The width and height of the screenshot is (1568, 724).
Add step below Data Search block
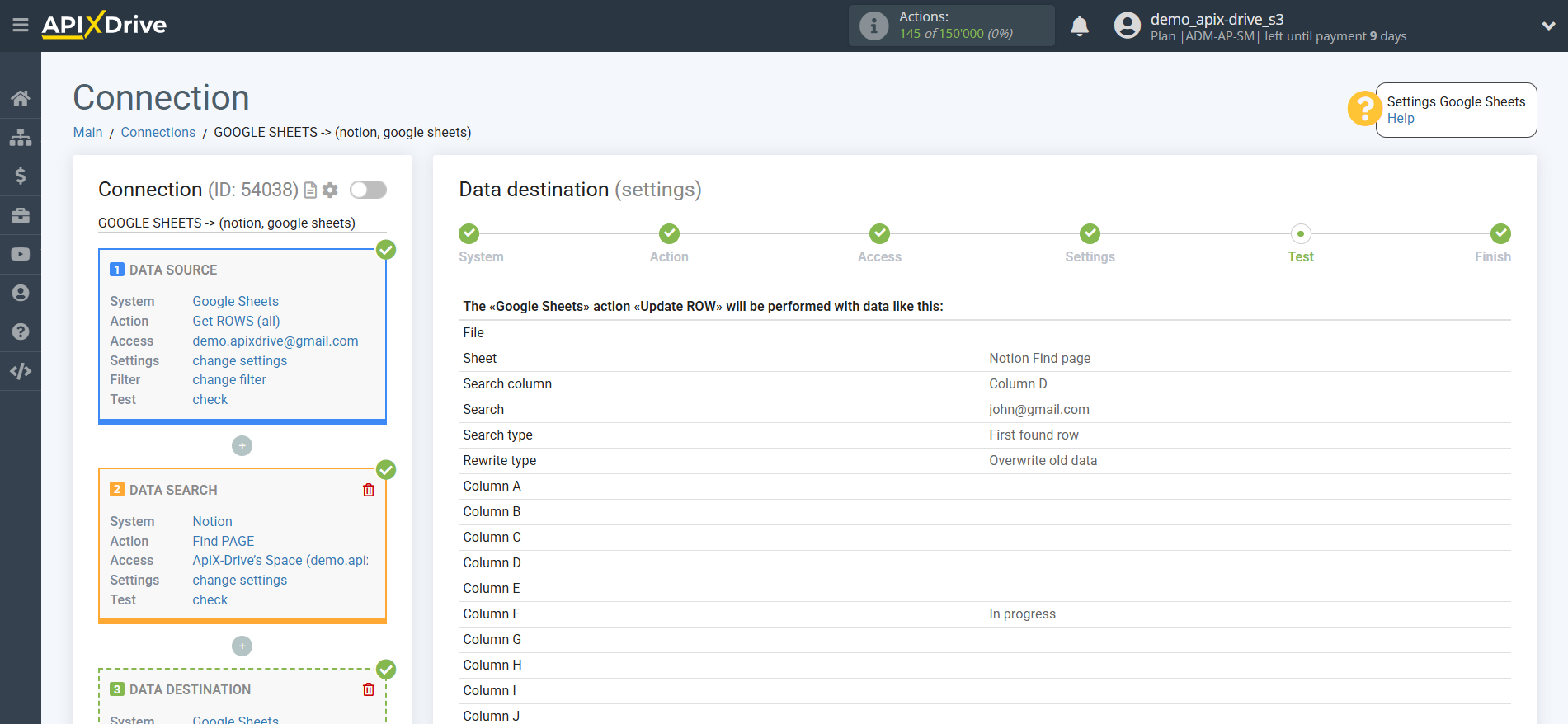(242, 646)
